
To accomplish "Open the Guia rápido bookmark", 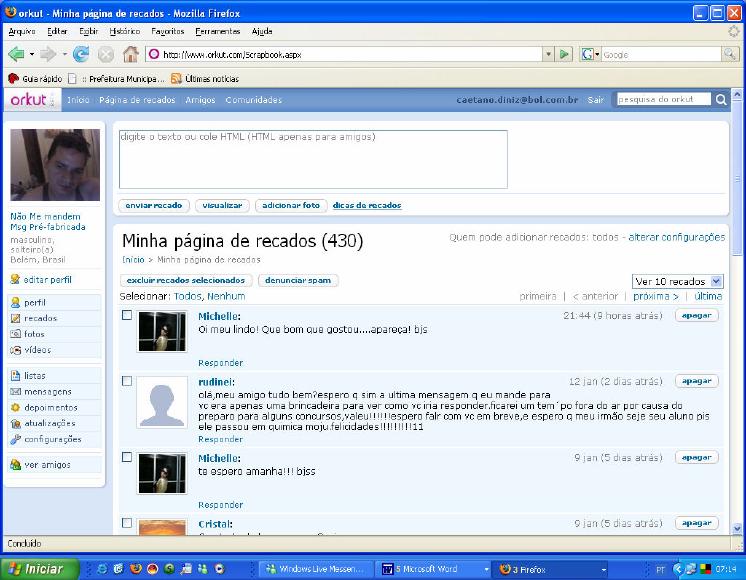I will click(35, 79).
